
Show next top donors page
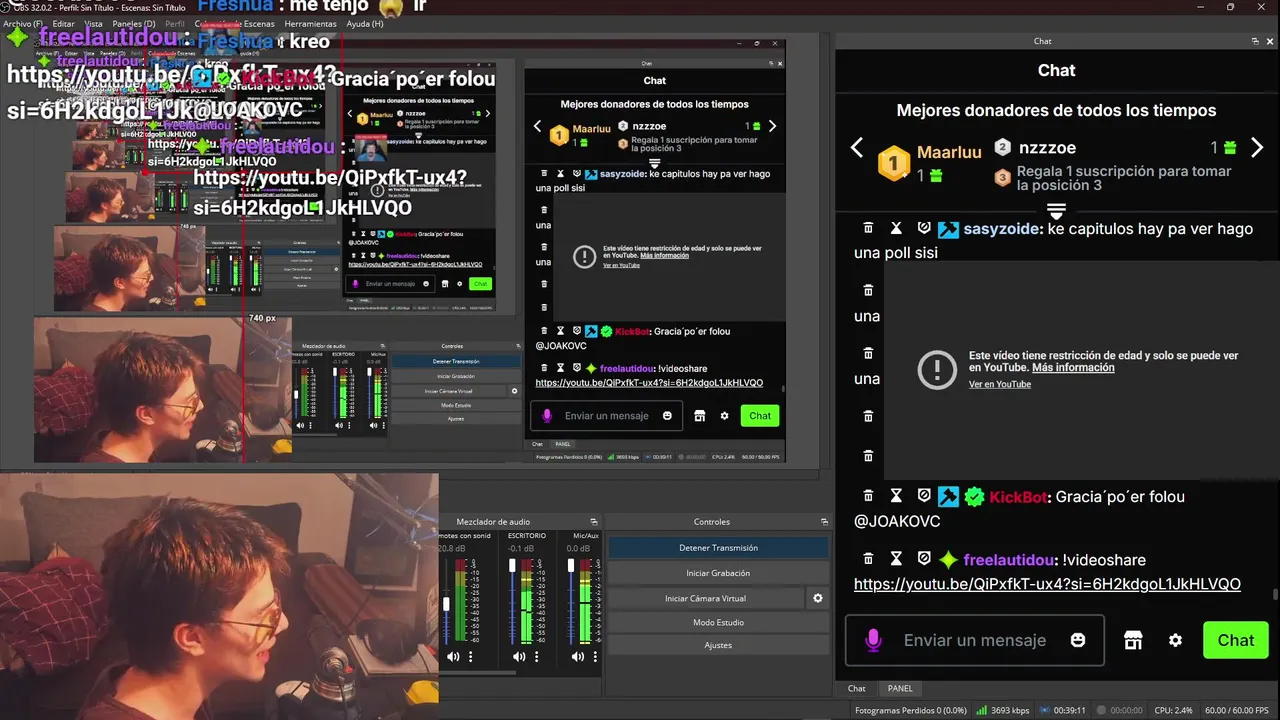click(x=1257, y=148)
